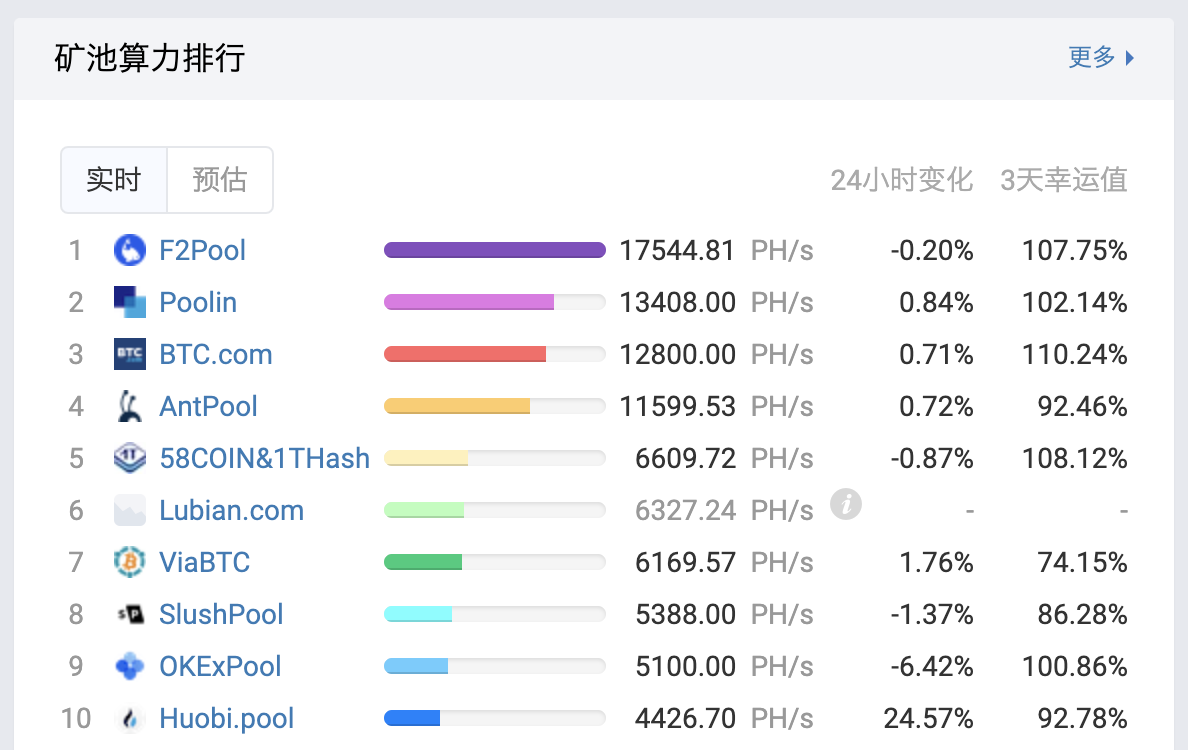Open the SlushPool pool link

pyautogui.click(x=221, y=614)
